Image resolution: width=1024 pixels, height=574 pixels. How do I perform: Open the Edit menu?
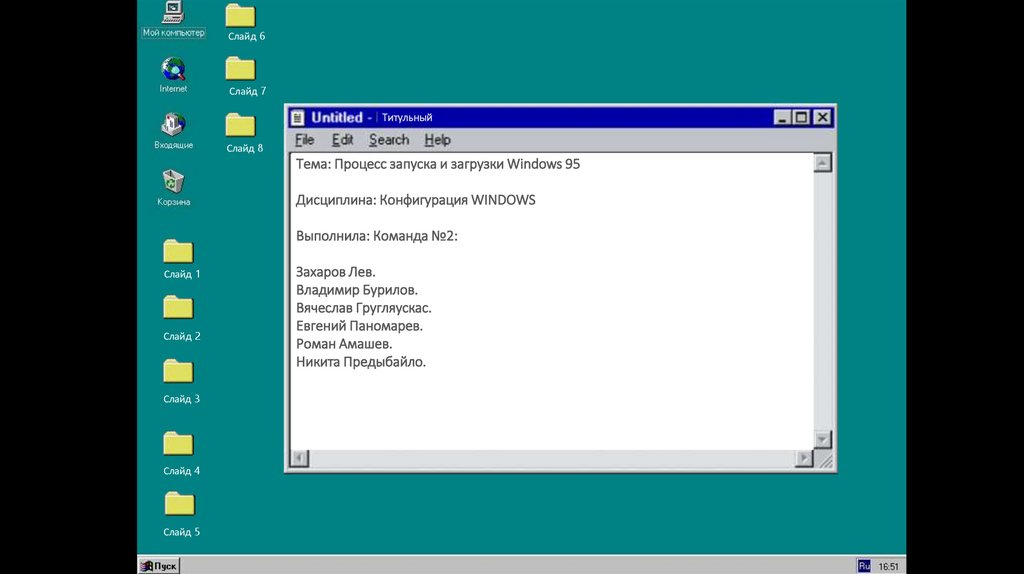[342, 140]
